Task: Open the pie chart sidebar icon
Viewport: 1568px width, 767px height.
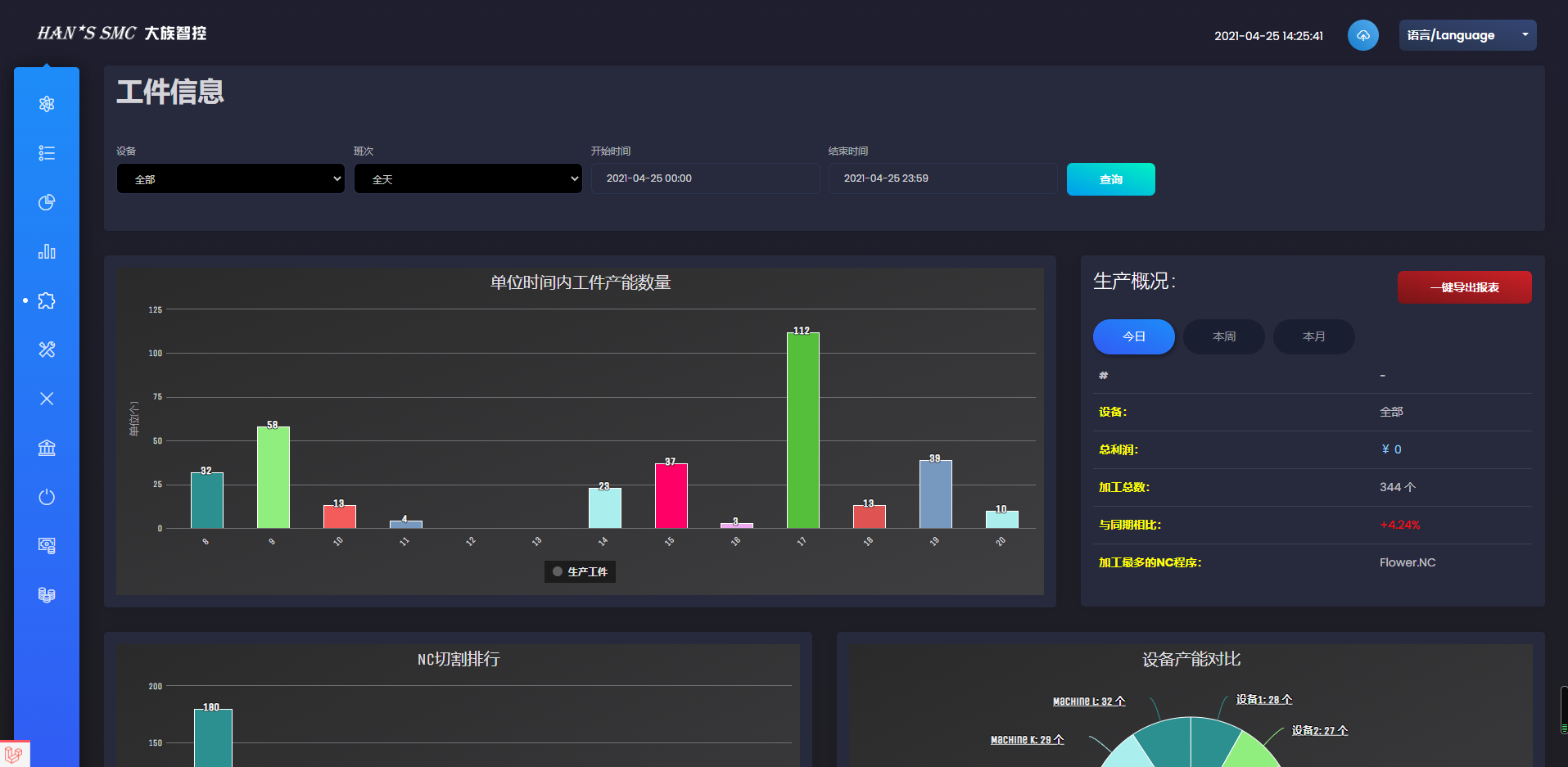Action: coord(47,202)
